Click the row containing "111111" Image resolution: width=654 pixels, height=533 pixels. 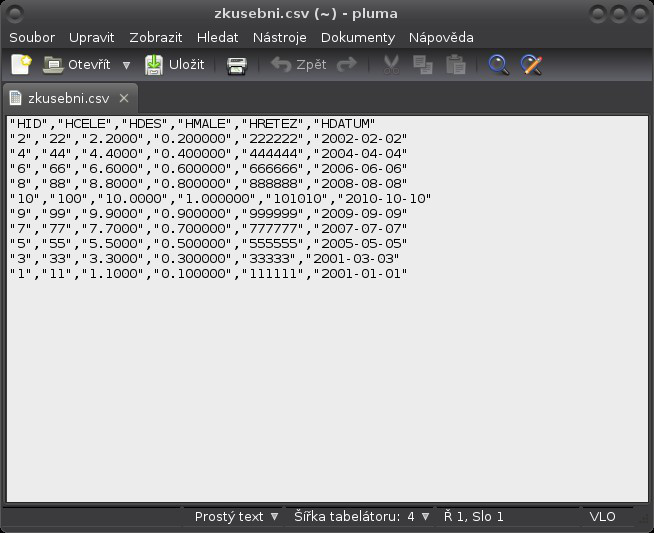click(x=208, y=274)
